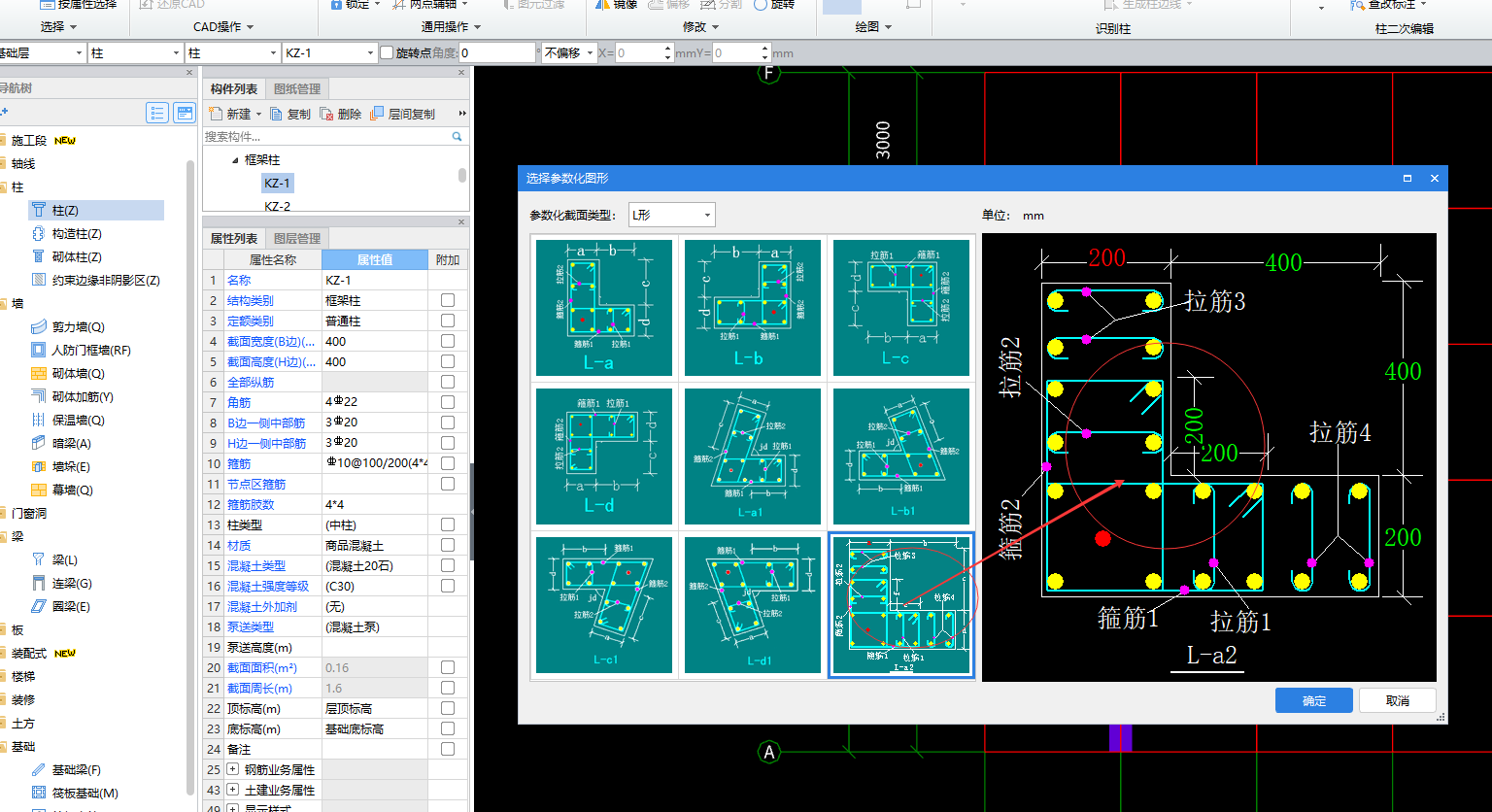Viewport: 1492px width, 812px height.
Task: Select the 圈梁(E) ring beam icon
Action: 39,606
